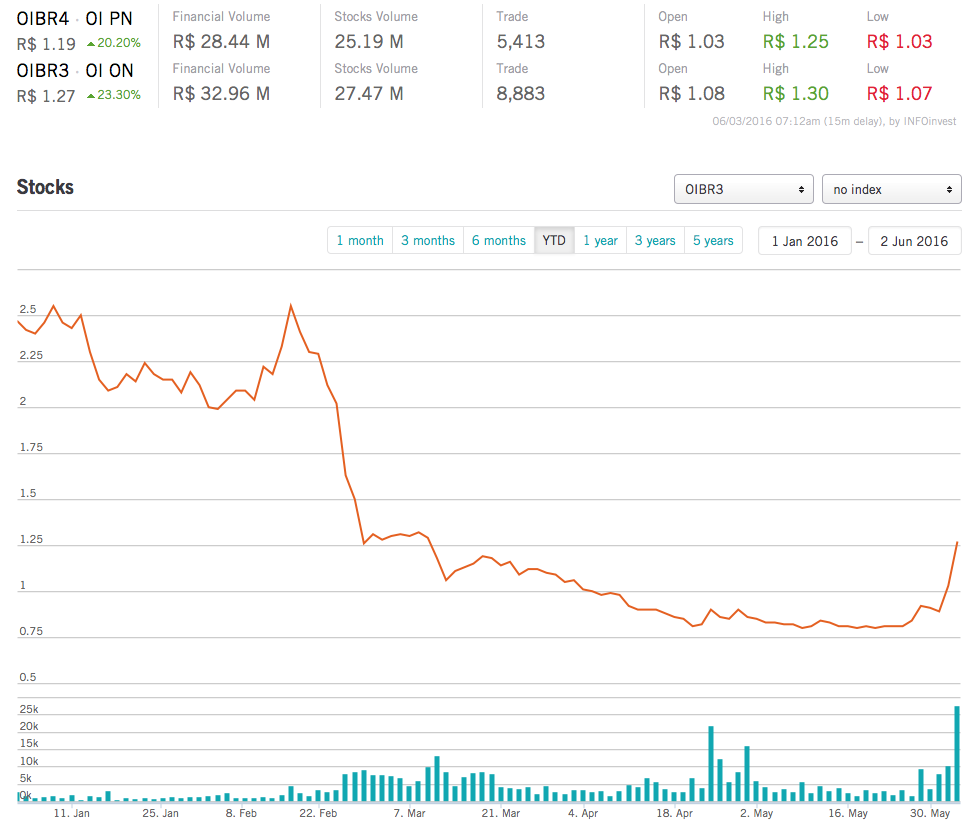Select the 1 month range
This screenshot has height=829, width=975.
pos(360,240)
